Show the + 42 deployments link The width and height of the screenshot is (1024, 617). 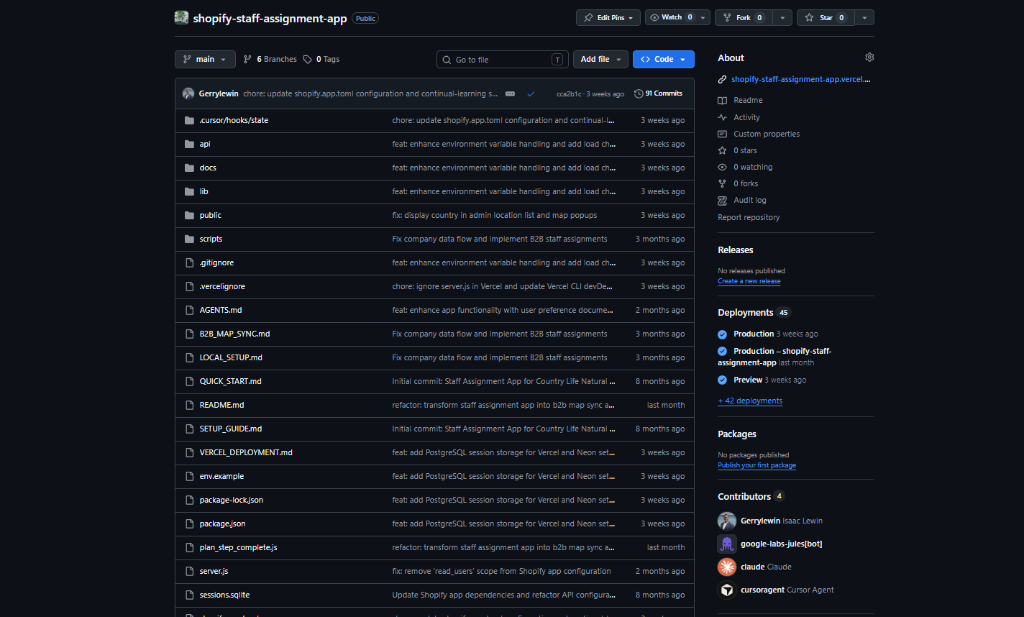click(750, 401)
